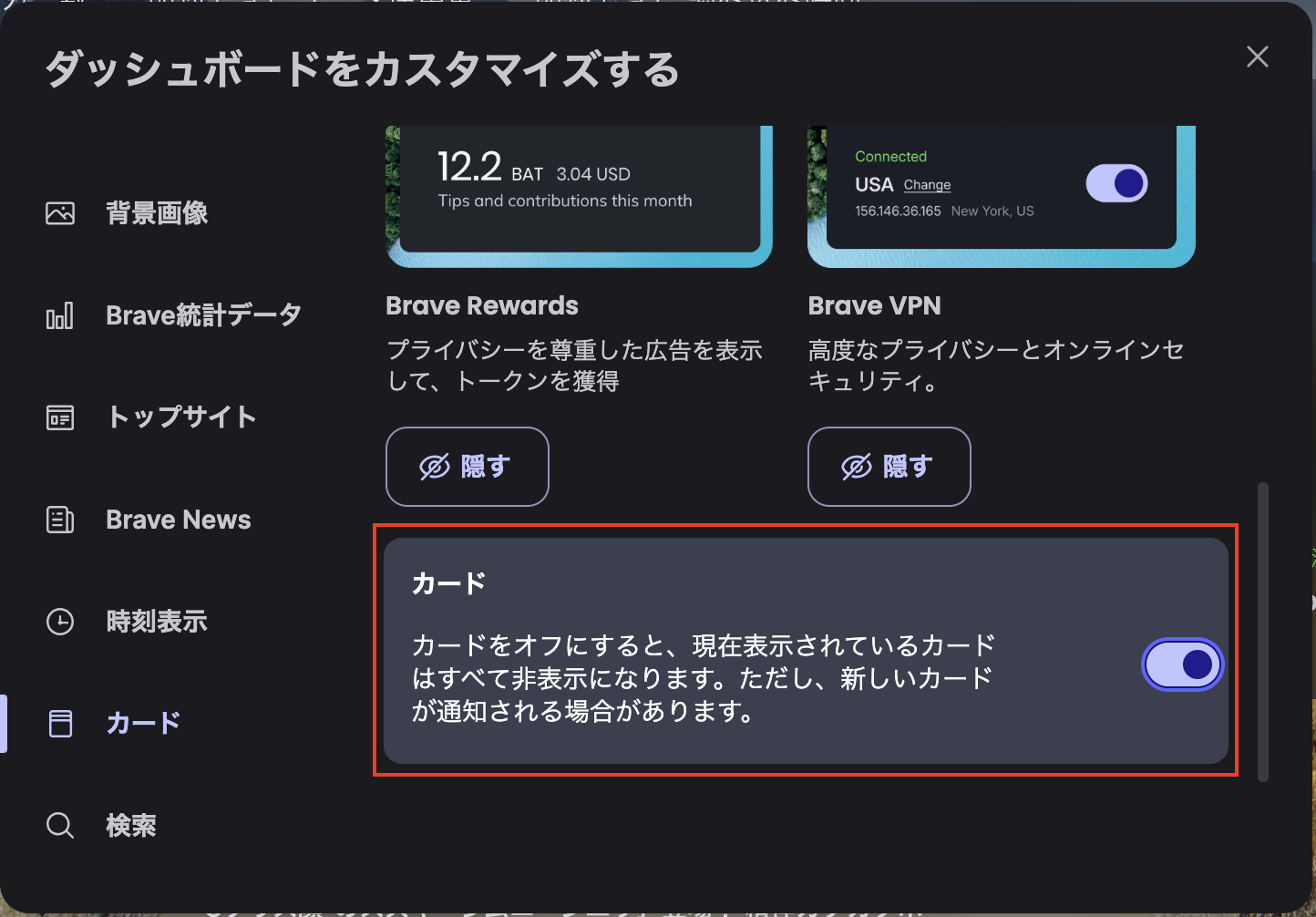Click the crossed-eye icon under Brave VPN
Screen dimensions: 1316x917
(x=857, y=467)
